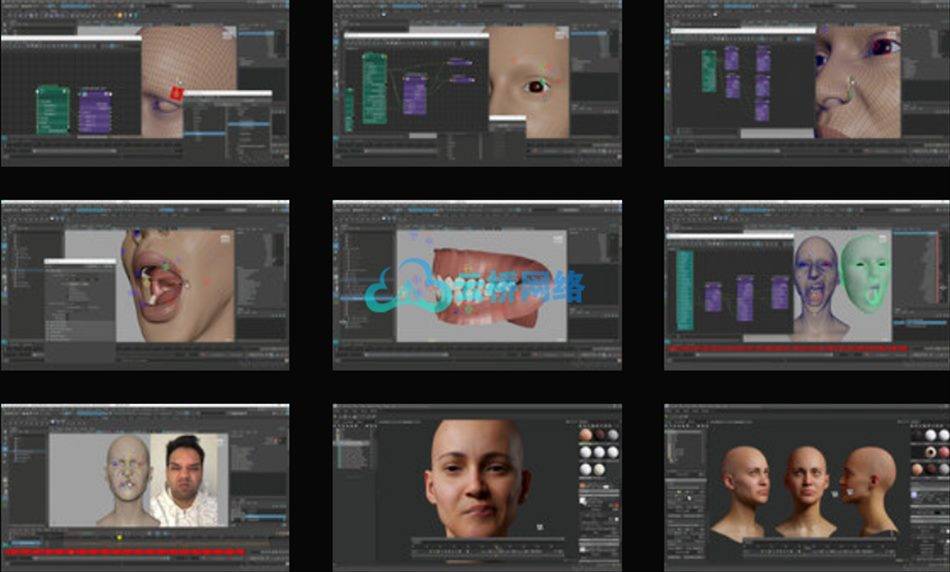Screen dimensions: 950x572
Task: Click the red timeline bar below the green mask viewport
Action: pos(788,348)
